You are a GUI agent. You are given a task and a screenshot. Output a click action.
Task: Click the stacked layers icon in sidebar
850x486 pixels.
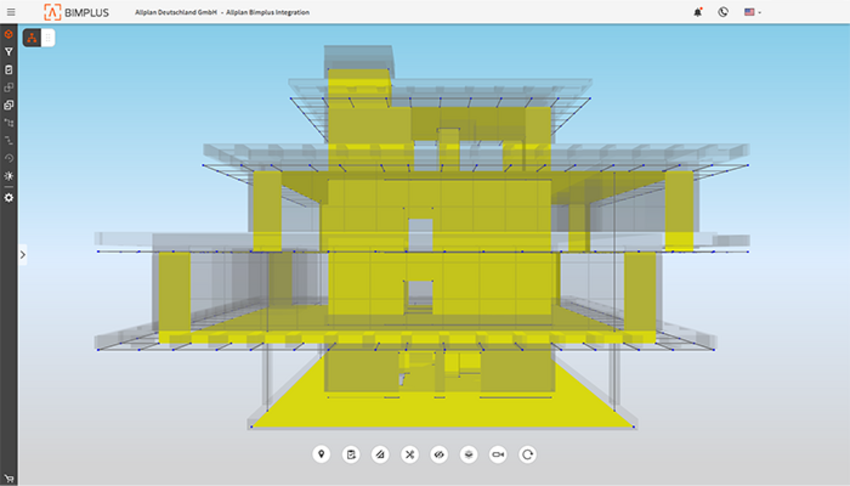click(x=9, y=105)
